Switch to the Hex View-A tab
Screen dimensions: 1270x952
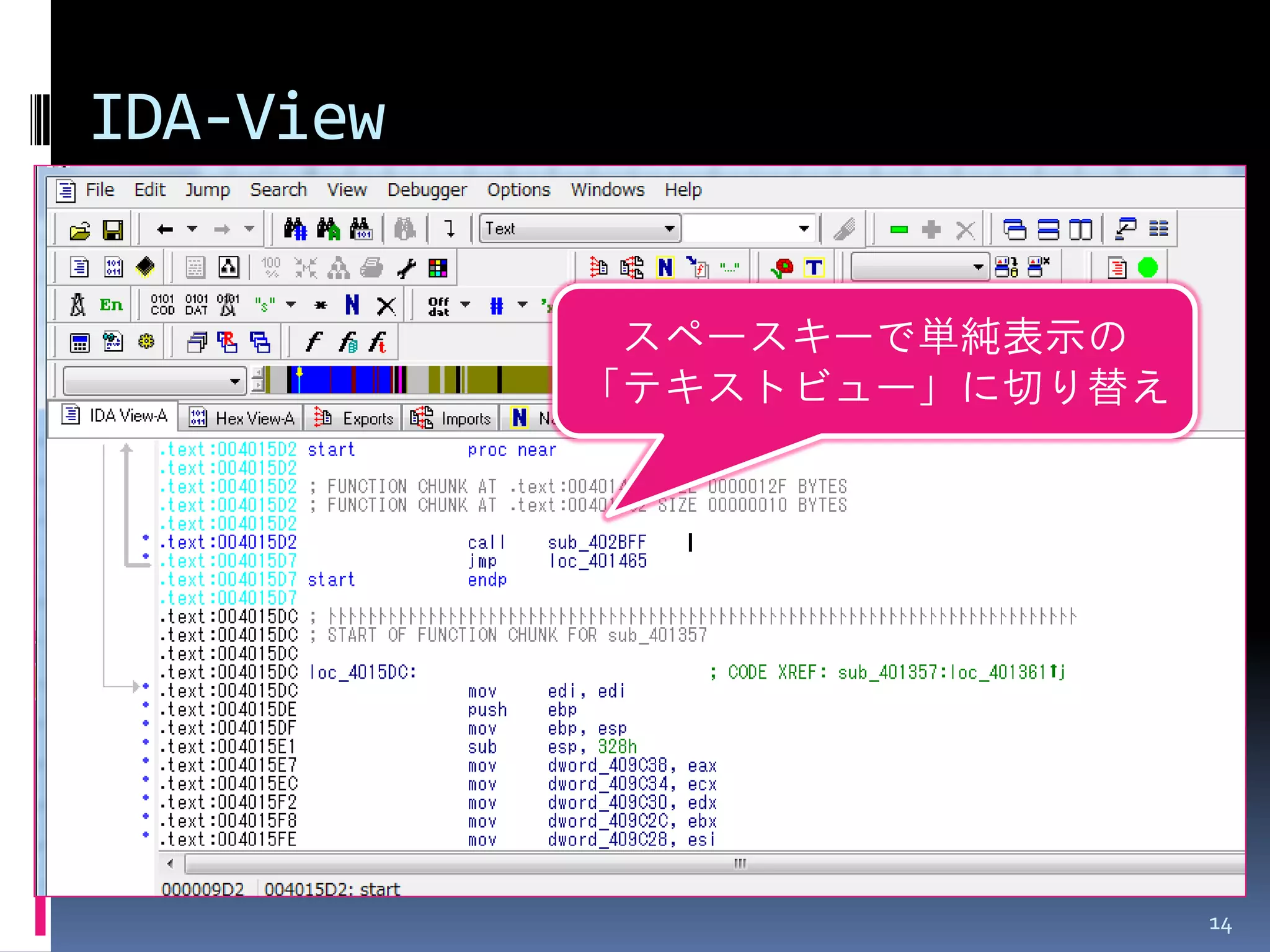241,418
